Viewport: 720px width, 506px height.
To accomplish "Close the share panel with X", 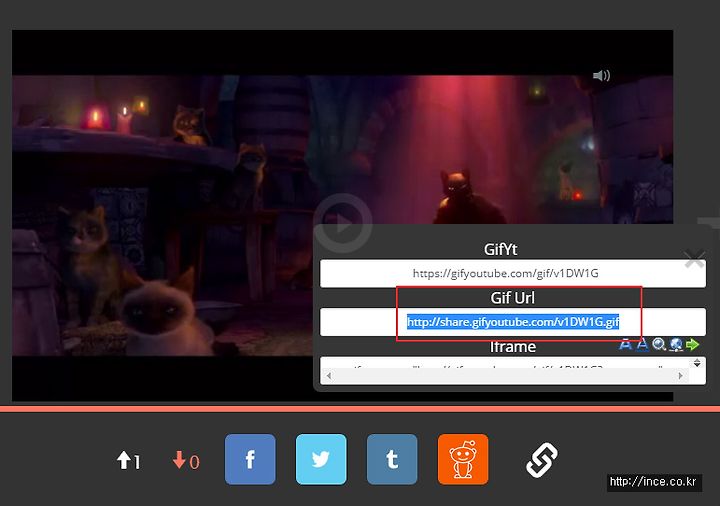I will point(694,259).
